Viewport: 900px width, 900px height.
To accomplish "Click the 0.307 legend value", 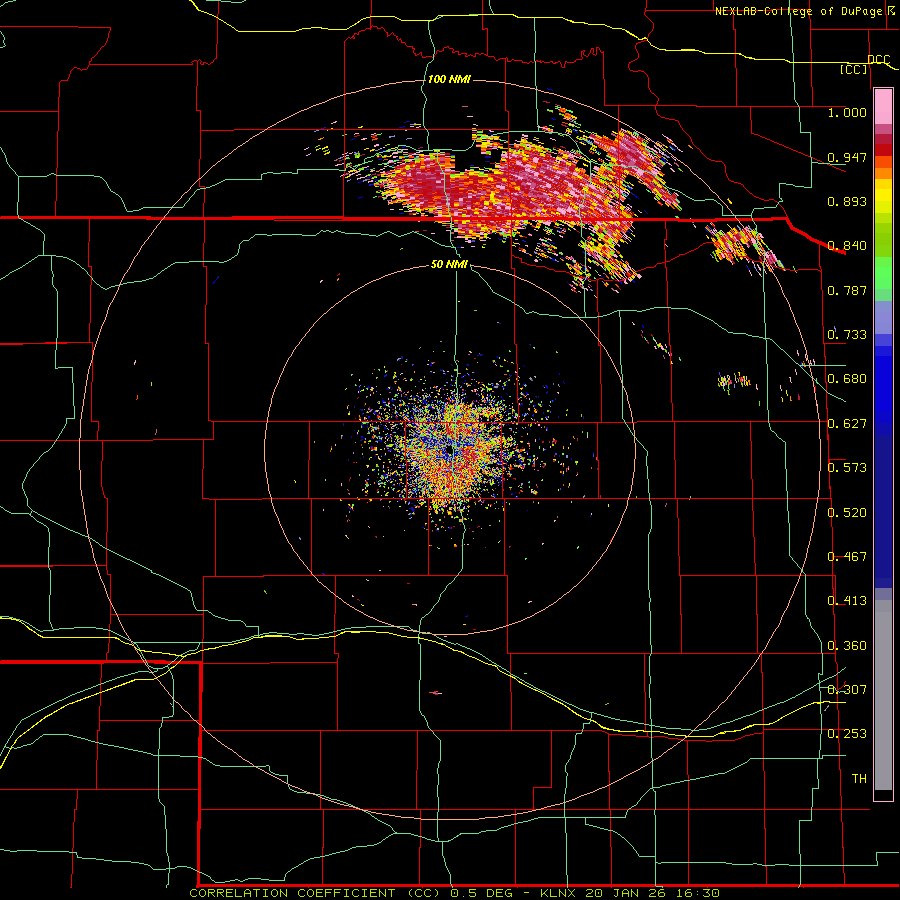I will pyautogui.click(x=847, y=690).
